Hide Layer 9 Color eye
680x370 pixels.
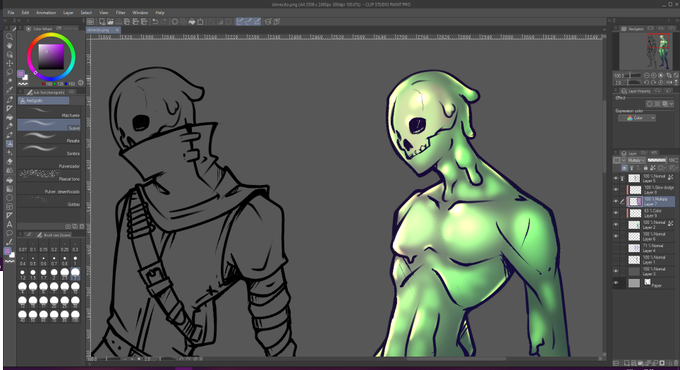(616, 213)
